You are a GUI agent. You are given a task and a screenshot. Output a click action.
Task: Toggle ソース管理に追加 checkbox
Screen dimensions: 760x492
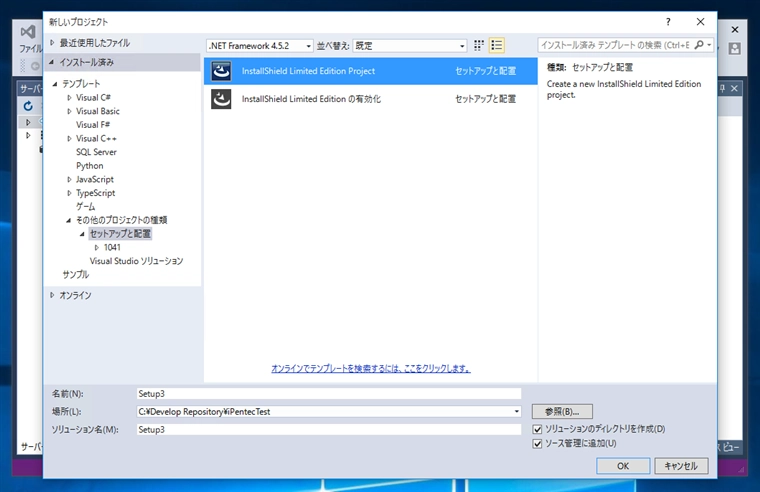pyautogui.click(x=537, y=444)
